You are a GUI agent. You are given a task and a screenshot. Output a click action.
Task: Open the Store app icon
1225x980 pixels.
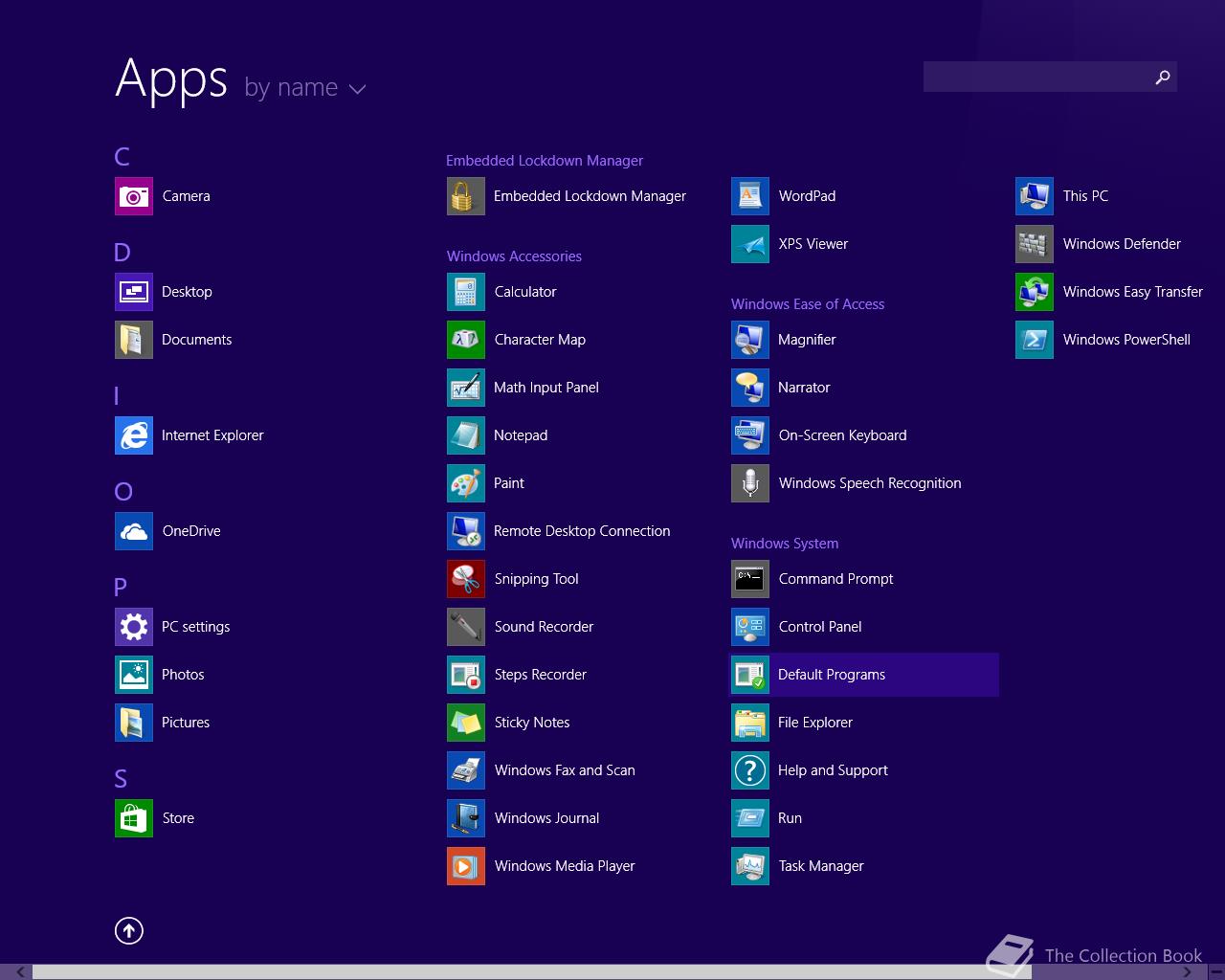pyautogui.click(x=134, y=818)
